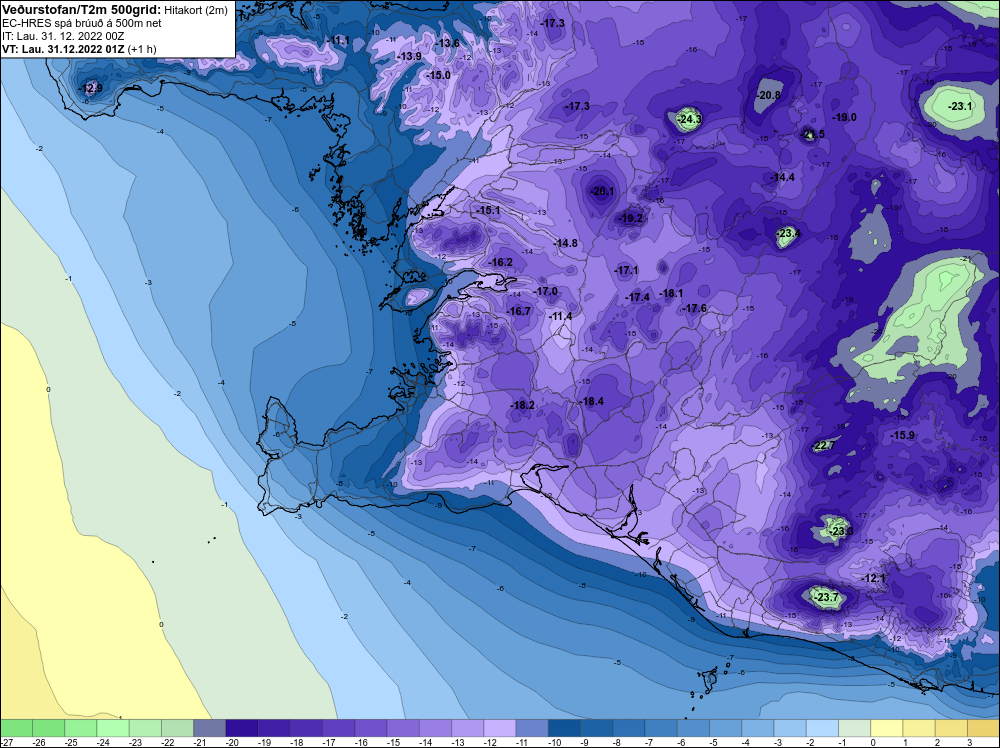Click the -24 legend color swatch
The height and width of the screenshot is (748, 1000).
tap(113, 728)
